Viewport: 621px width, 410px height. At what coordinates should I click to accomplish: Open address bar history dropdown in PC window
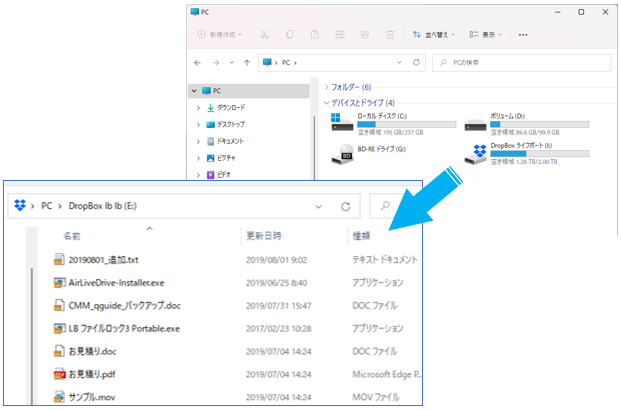399,63
